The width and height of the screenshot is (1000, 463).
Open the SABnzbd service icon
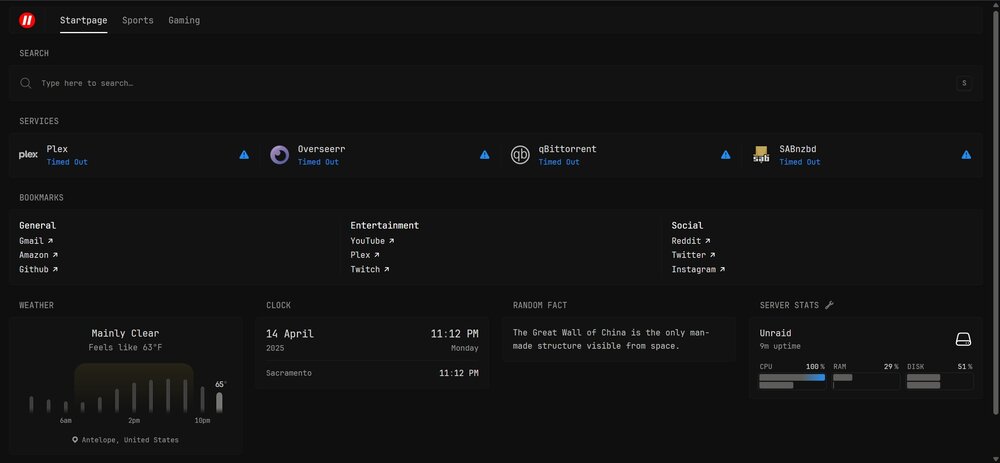[761, 155]
